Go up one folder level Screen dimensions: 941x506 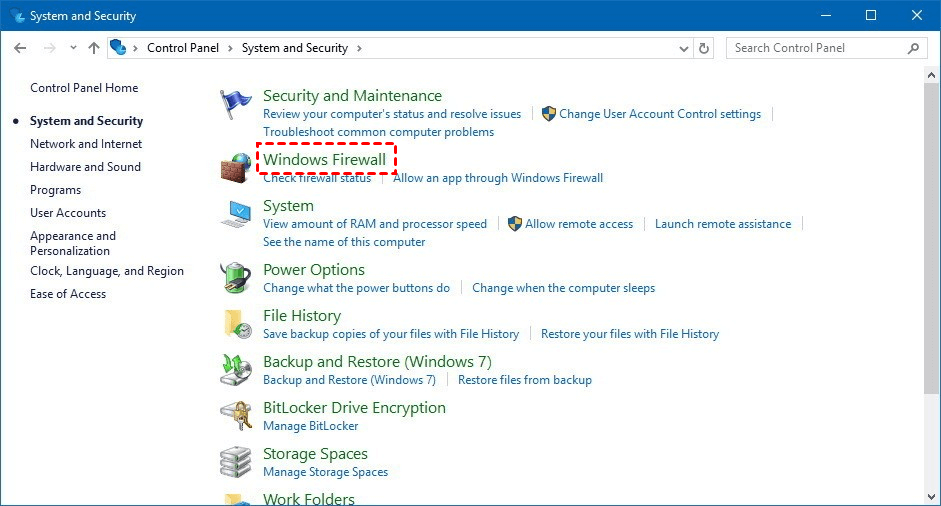point(94,48)
